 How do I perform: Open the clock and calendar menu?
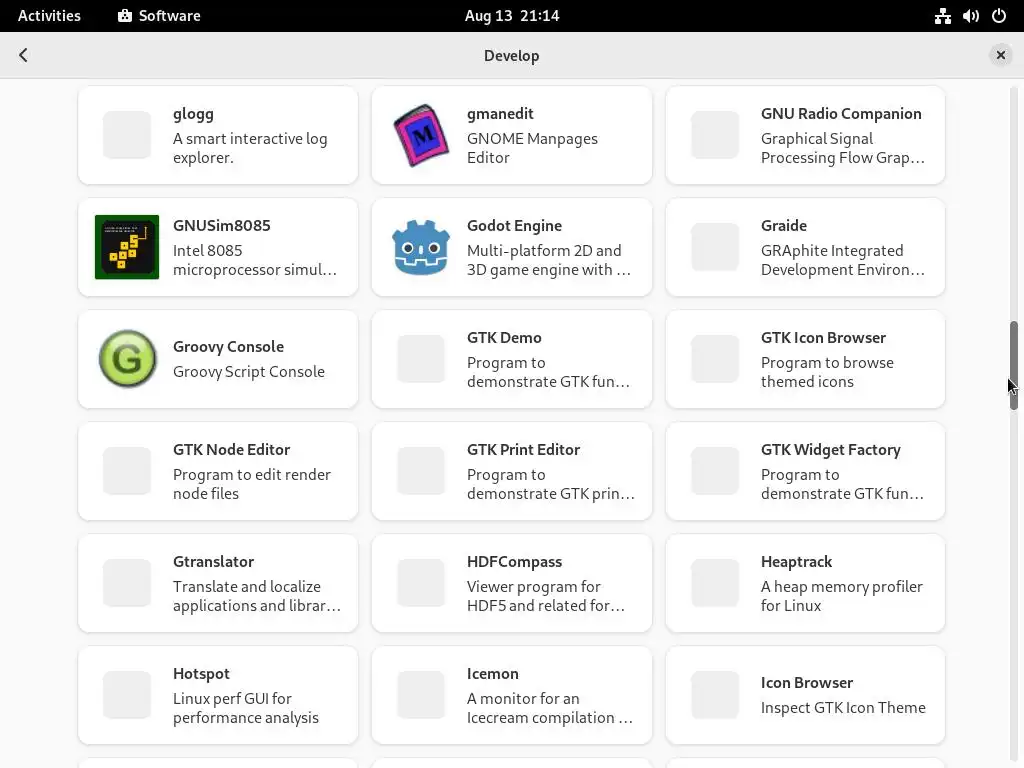(512, 16)
